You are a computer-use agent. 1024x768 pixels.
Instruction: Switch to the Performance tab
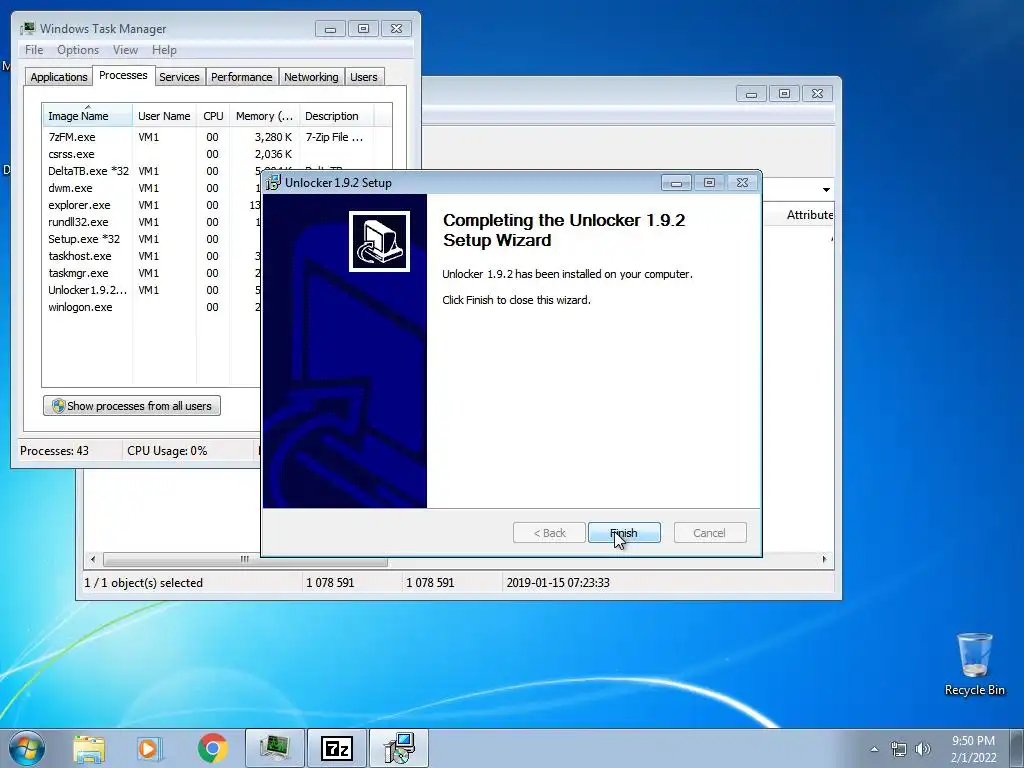242,76
